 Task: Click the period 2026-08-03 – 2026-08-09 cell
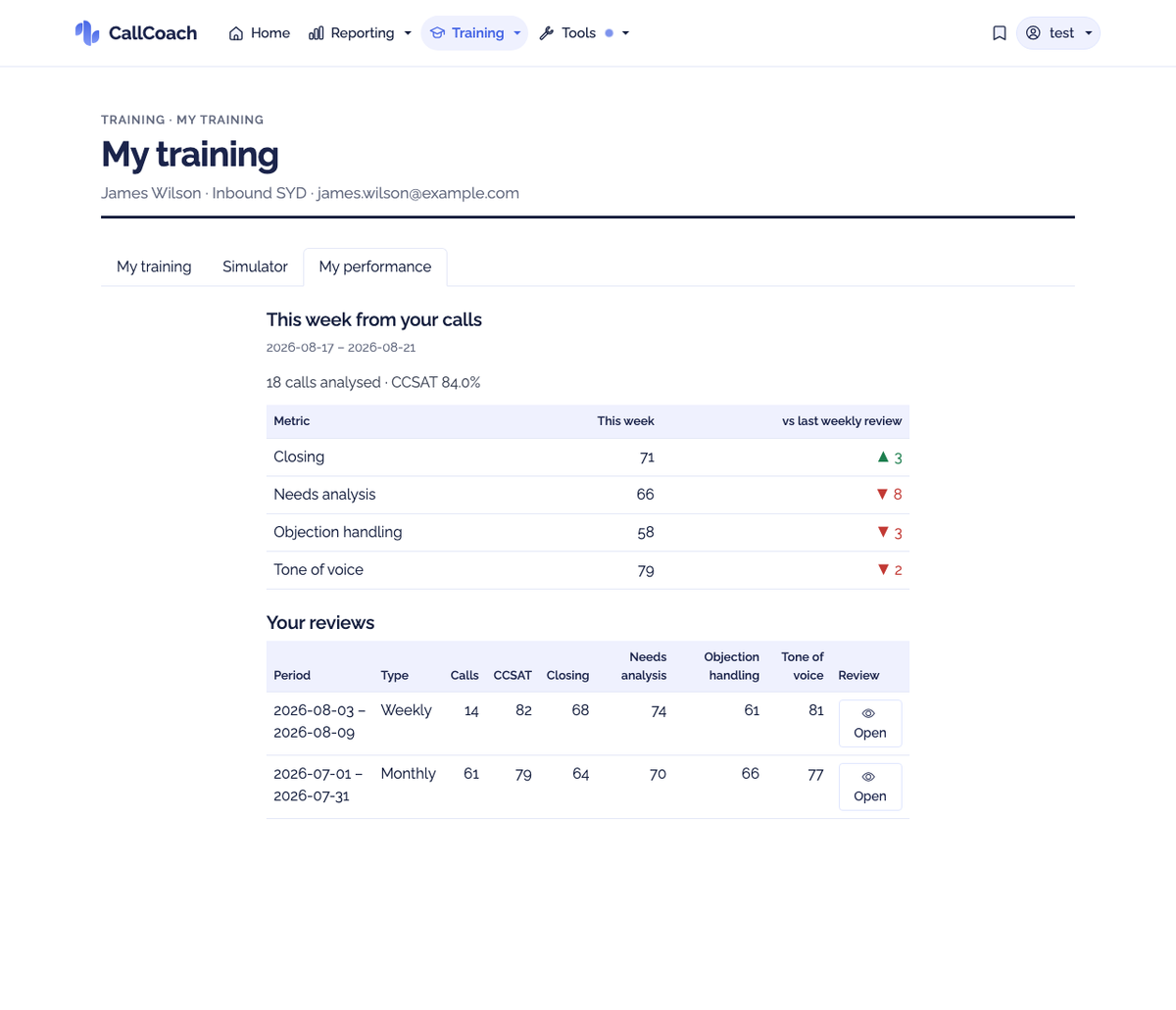coord(319,722)
